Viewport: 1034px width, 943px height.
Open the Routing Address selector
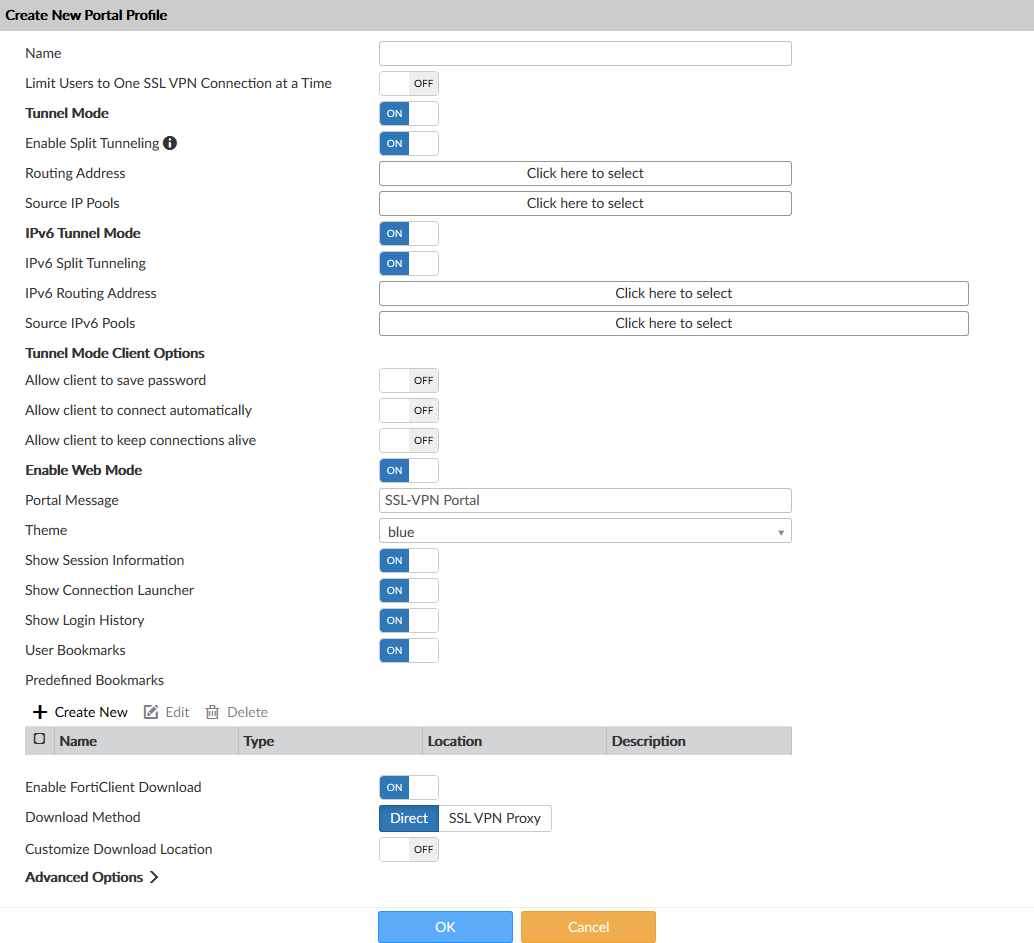tap(584, 173)
